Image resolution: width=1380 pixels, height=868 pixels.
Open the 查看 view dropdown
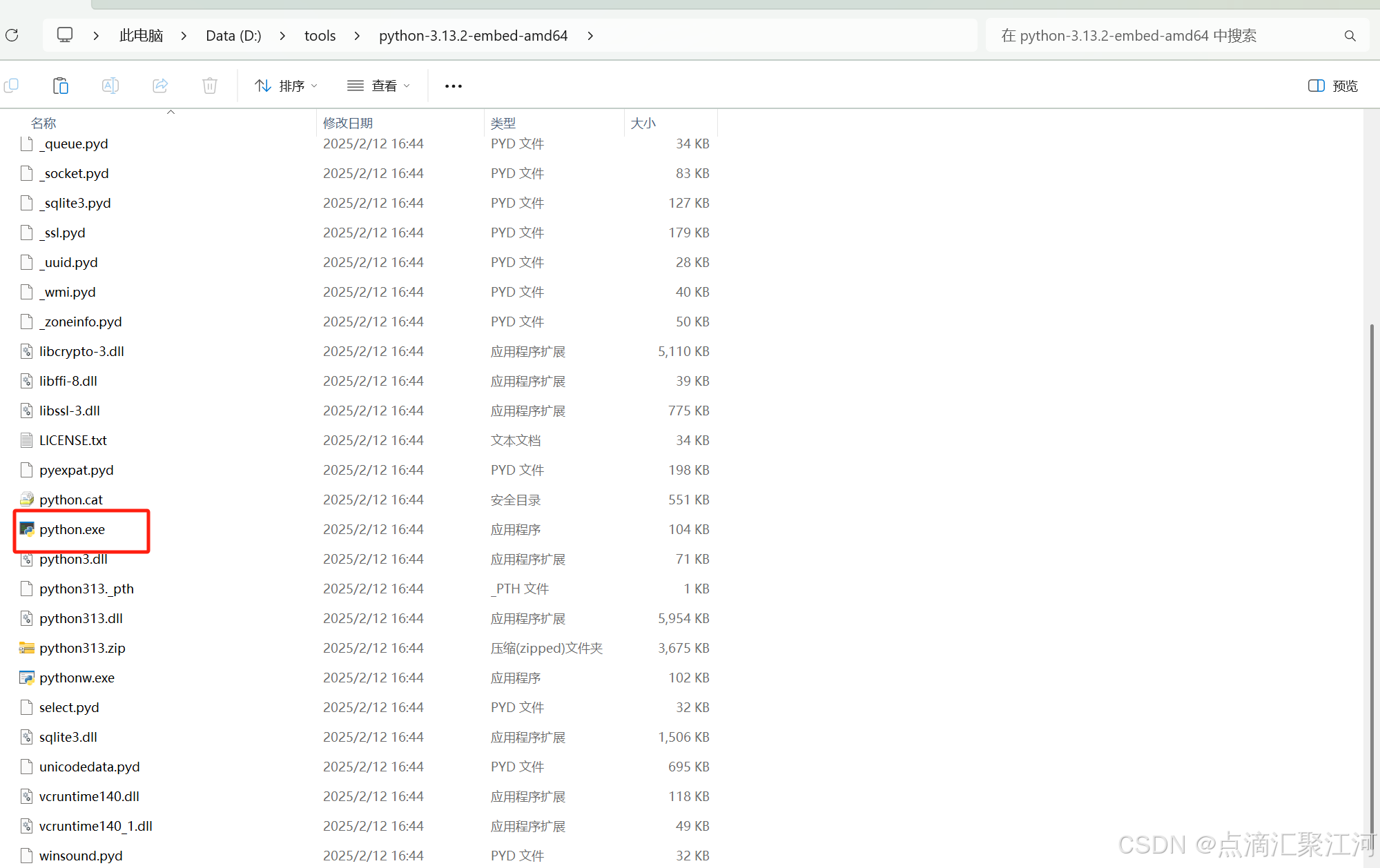[x=378, y=86]
